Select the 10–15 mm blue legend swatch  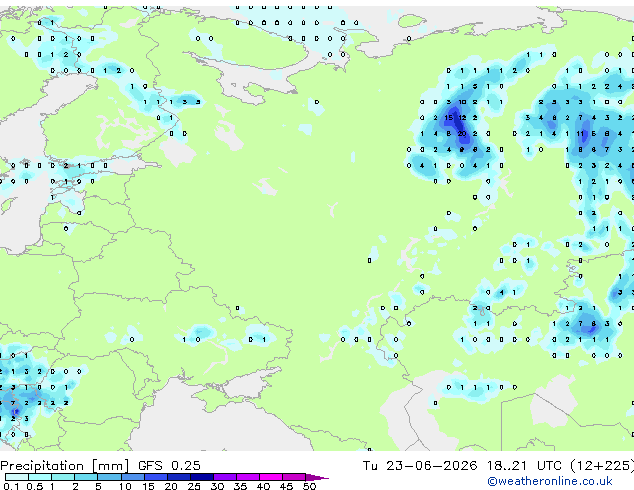(x=132, y=477)
